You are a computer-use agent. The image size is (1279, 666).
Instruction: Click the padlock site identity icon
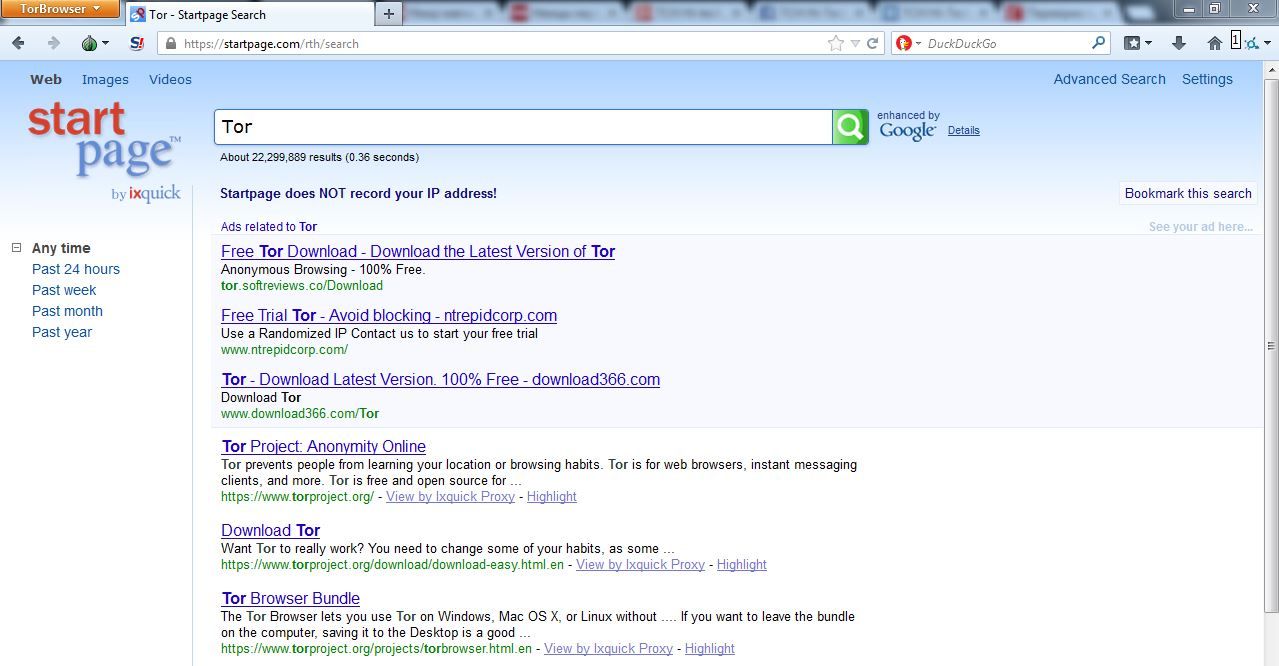pyautogui.click(x=170, y=43)
